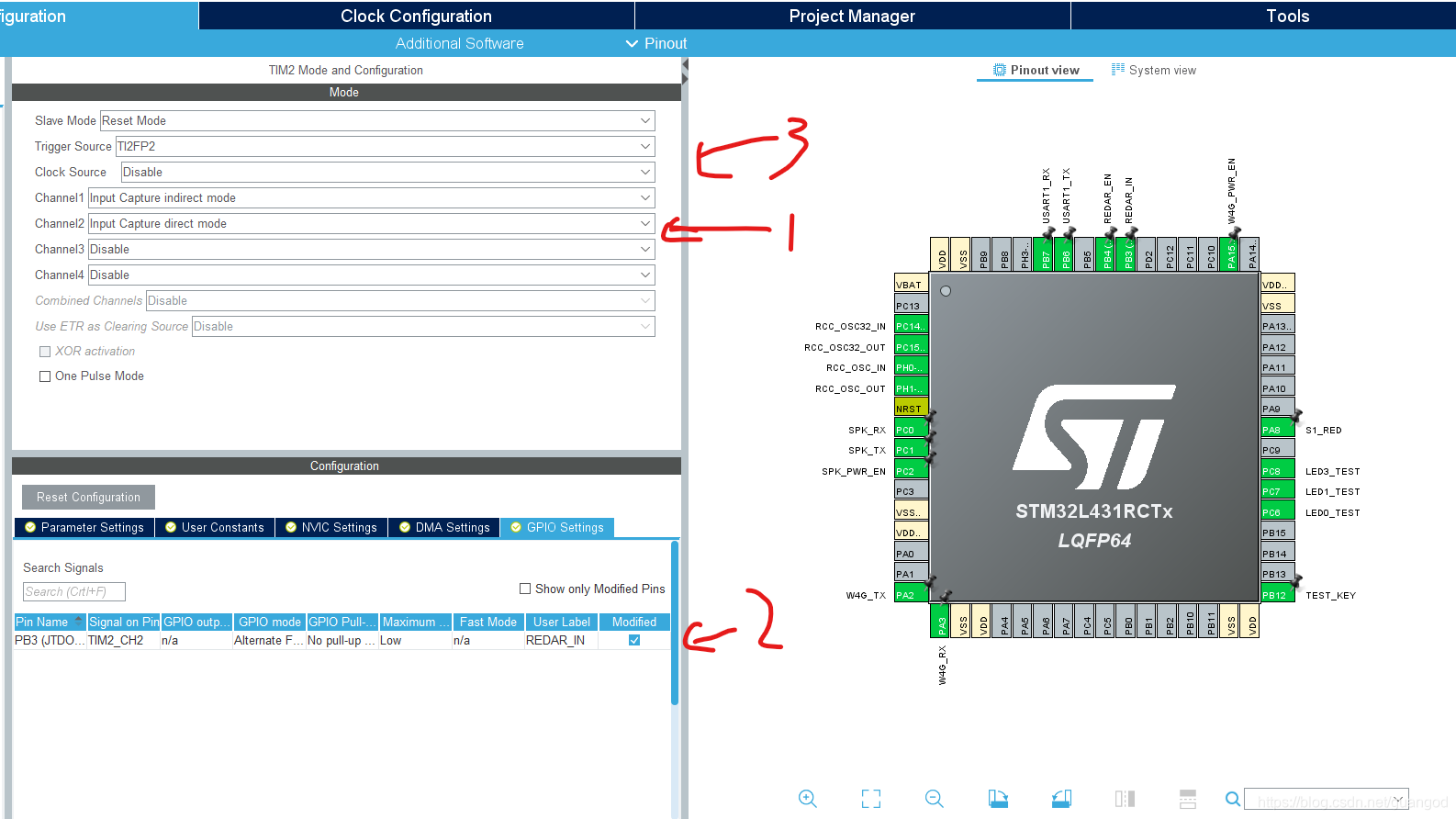Open the Slave Mode dropdown
1456x819 pixels.
pyautogui.click(x=377, y=121)
